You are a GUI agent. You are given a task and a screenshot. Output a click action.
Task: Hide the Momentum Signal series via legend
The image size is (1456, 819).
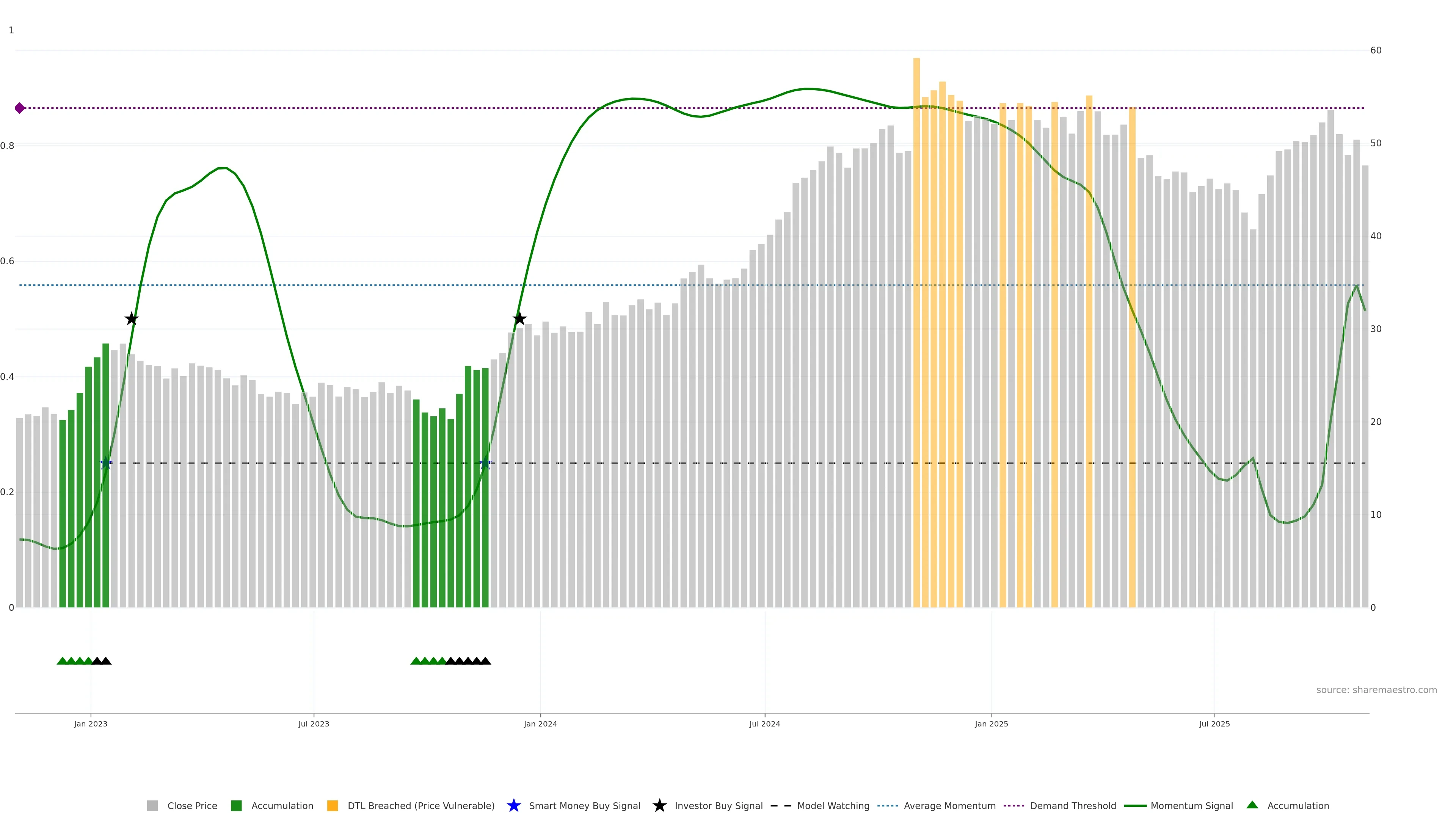click(1191, 806)
